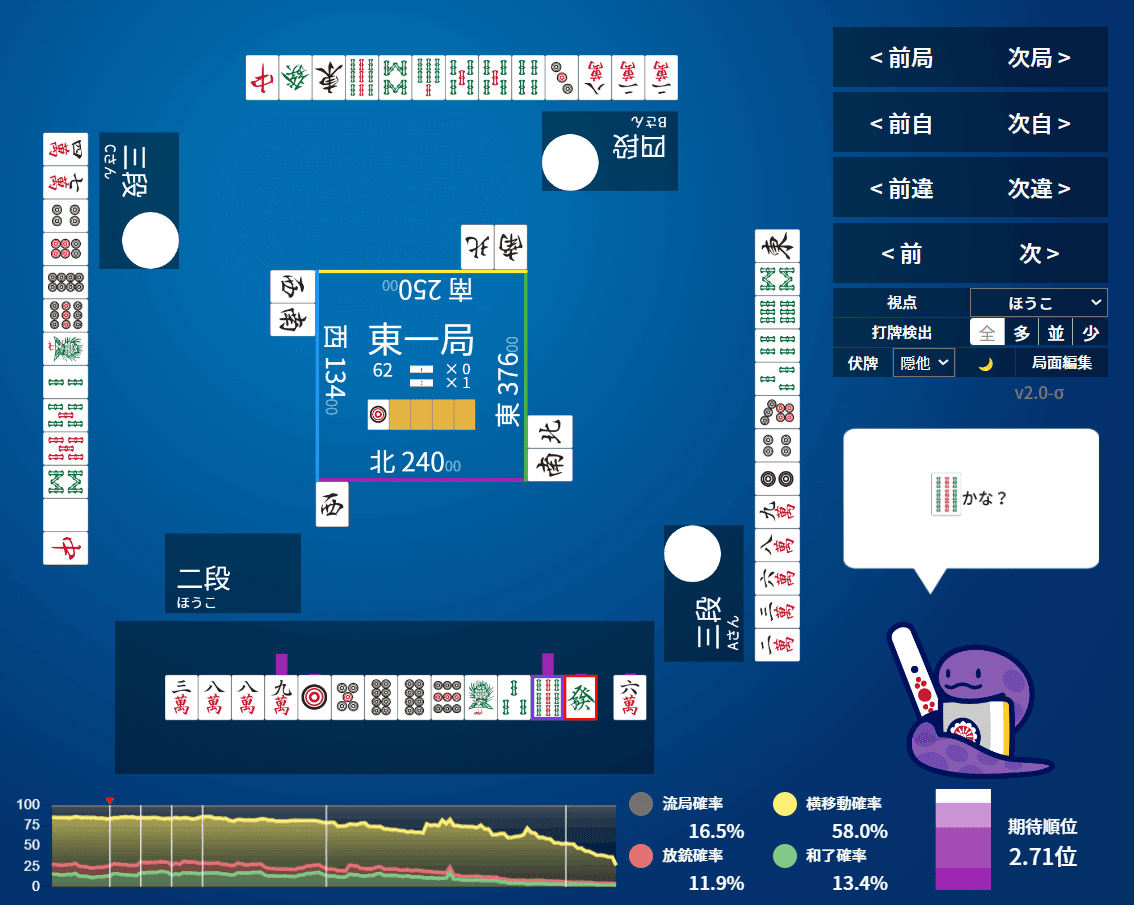Enable the 少 detection setting

click(x=1091, y=332)
